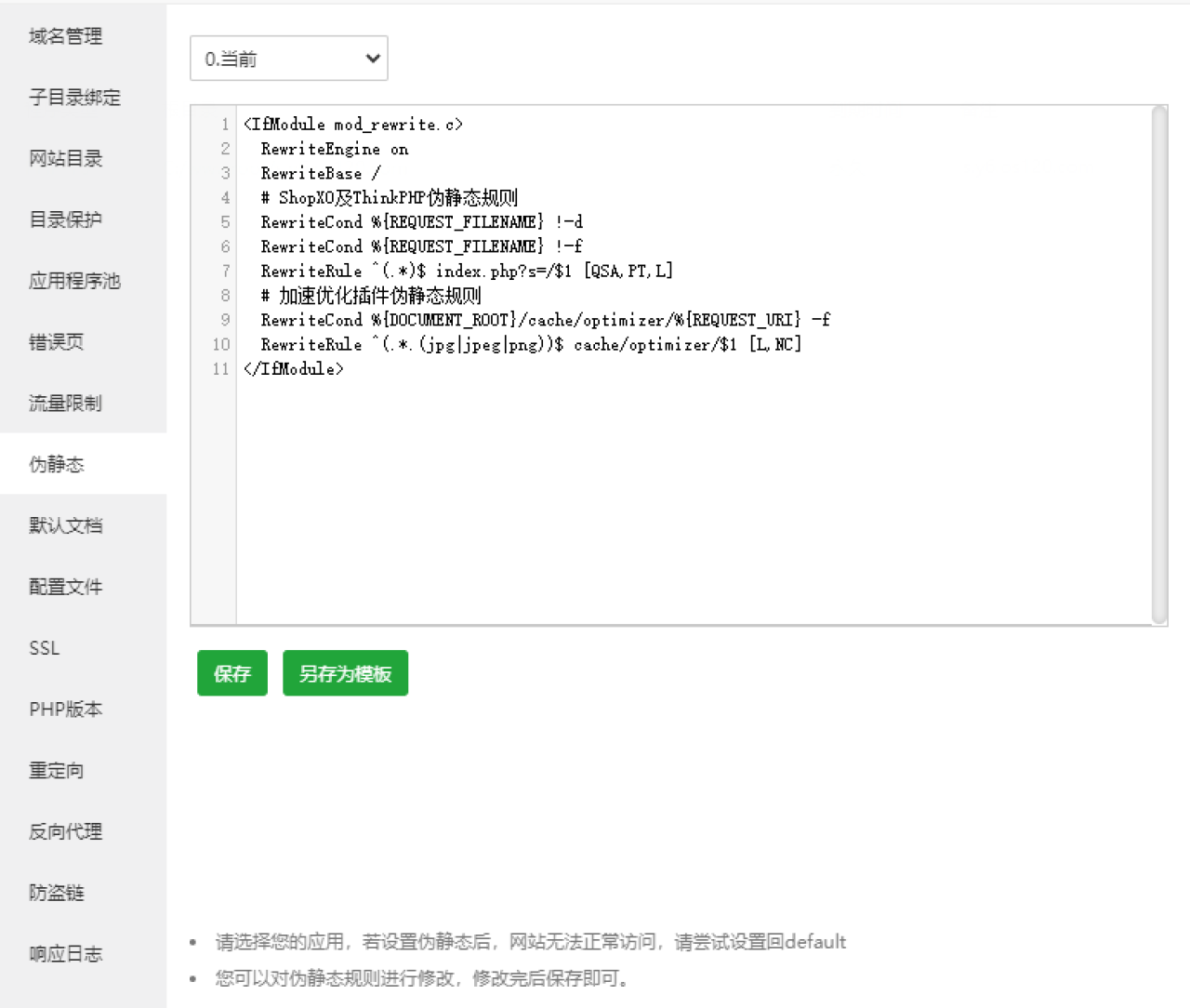查看「配置文件」页面

66,587
